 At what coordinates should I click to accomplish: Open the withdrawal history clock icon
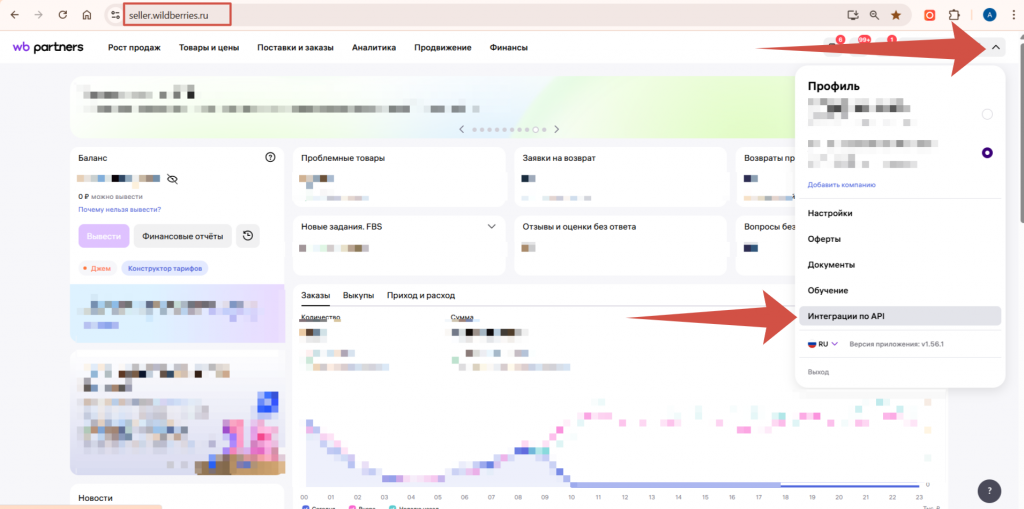[248, 236]
